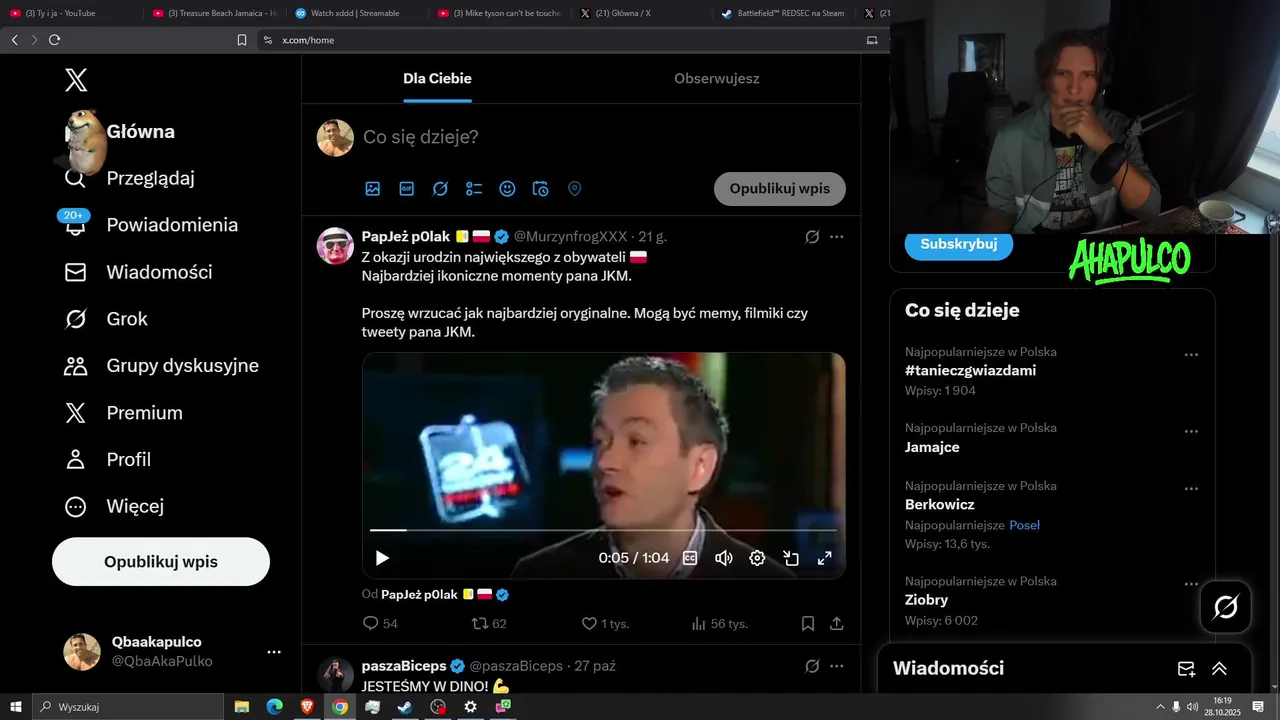Seek on the video progress bar
The image size is (1280, 720).
point(604,530)
